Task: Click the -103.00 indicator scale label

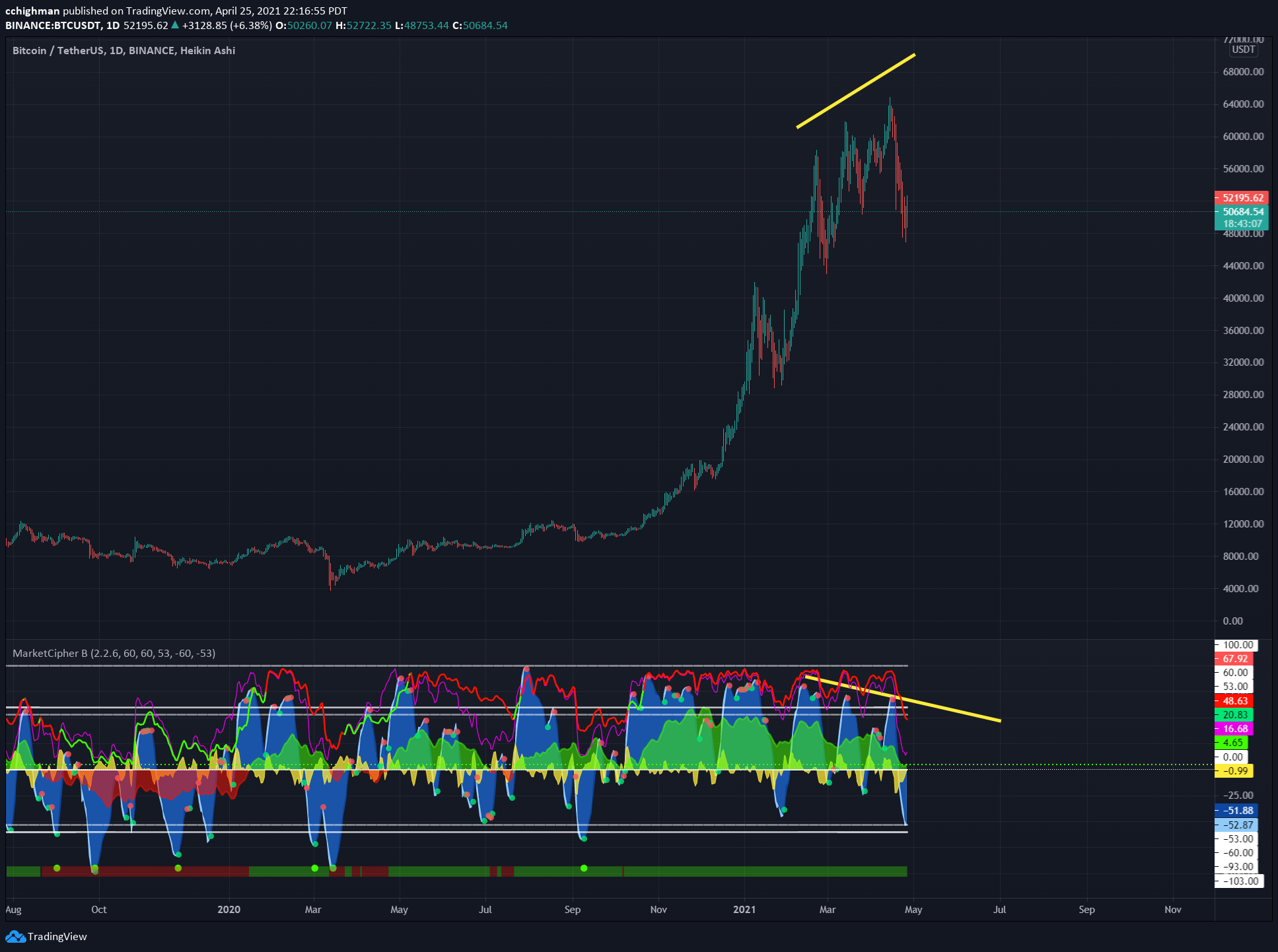Action: tap(1239, 881)
